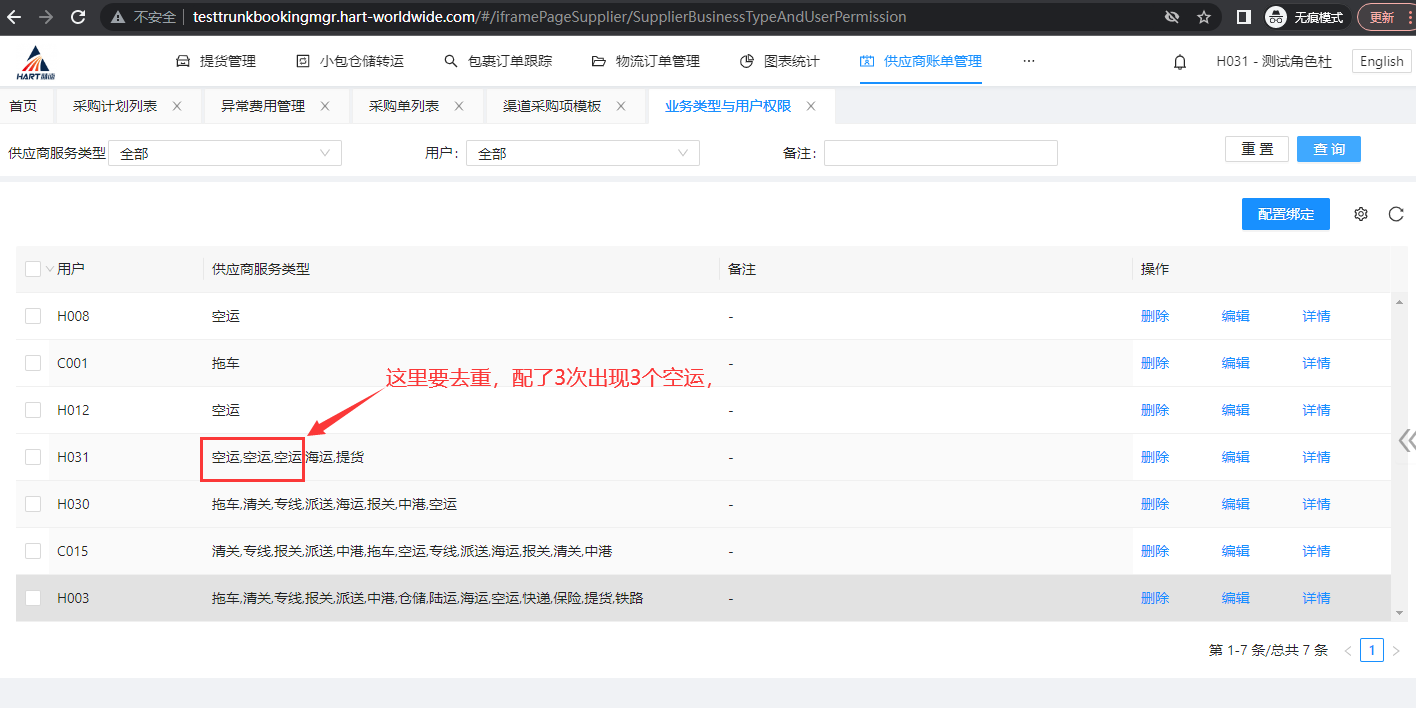This screenshot has height=708, width=1416.
Task: Click the HART logo
Action: pyautogui.click(x=37, y=63)
